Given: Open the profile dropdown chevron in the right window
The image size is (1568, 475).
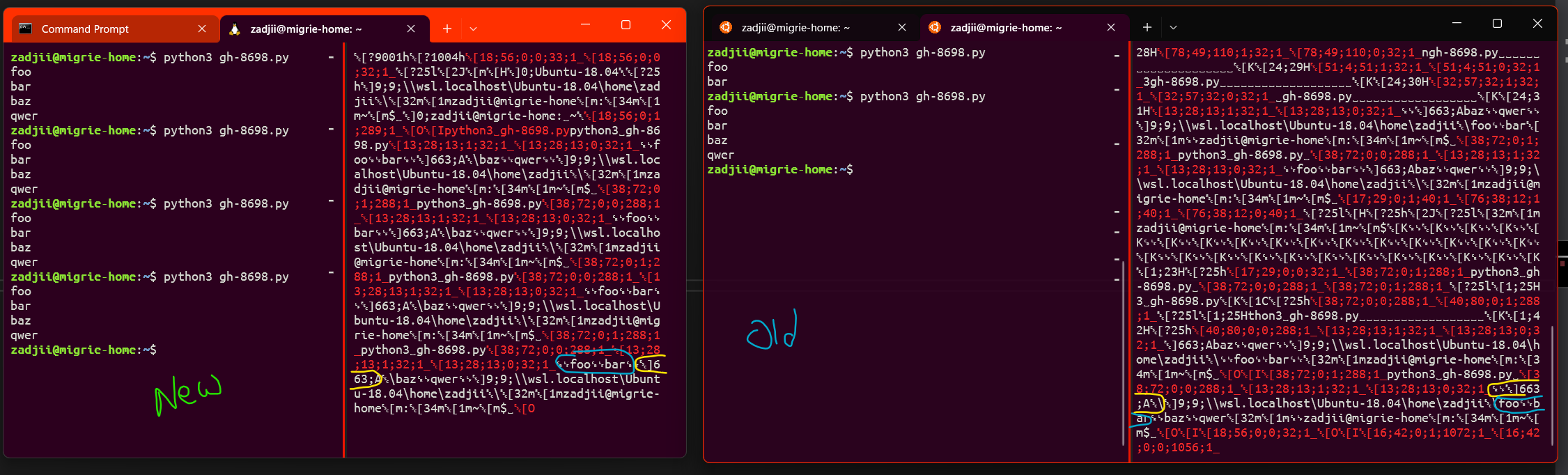Looking at the screenshot, I should click(1174, 27).
